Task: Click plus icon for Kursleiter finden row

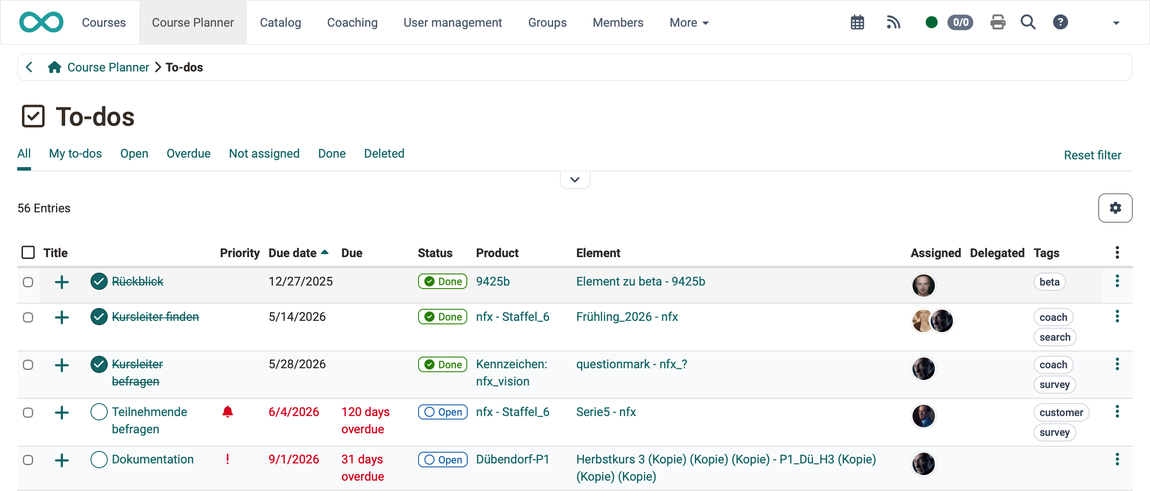Action: pyautogui.click(x=62, y=317)
